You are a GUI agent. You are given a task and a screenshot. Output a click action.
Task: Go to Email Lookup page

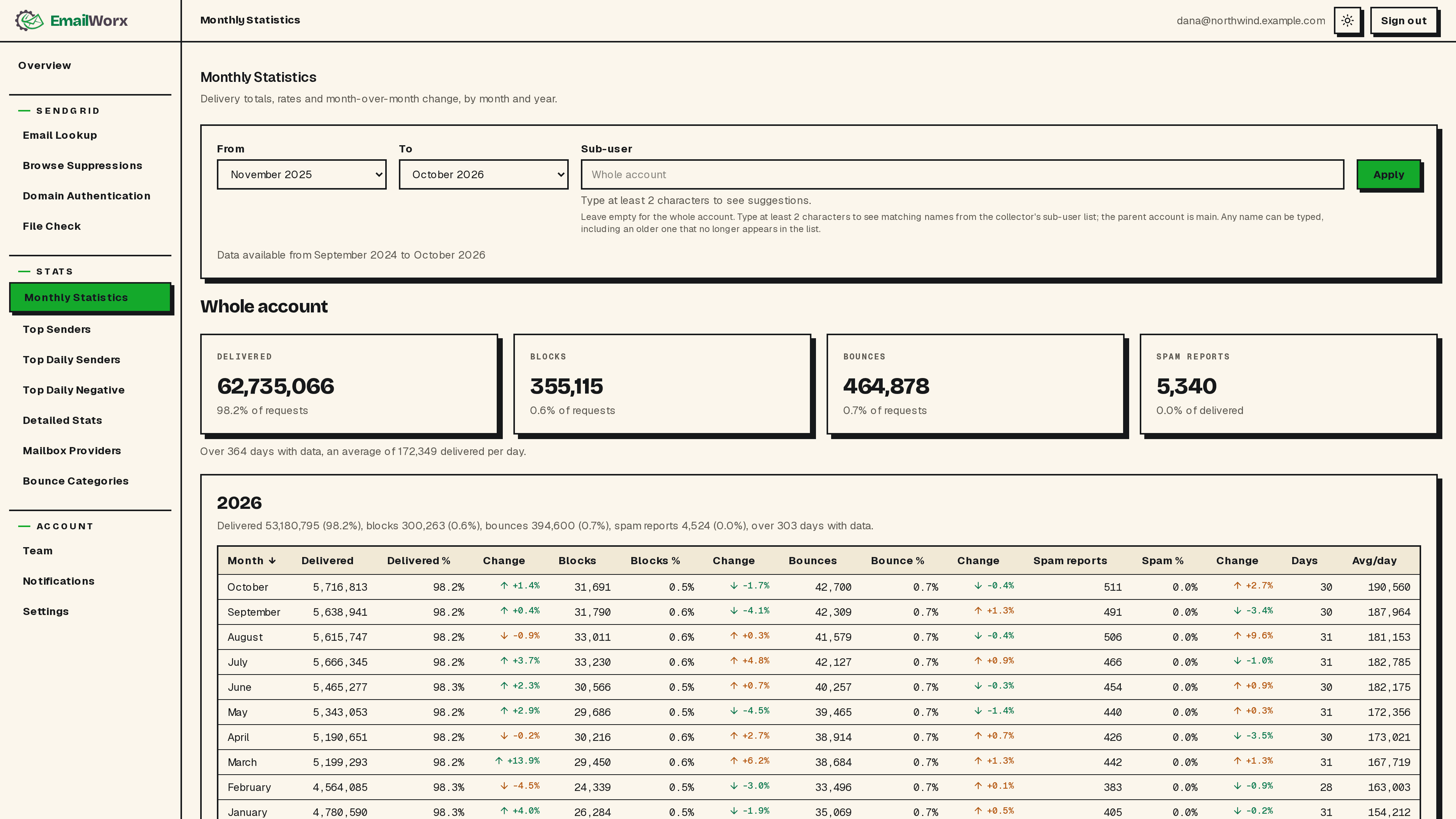click(60, 135)
